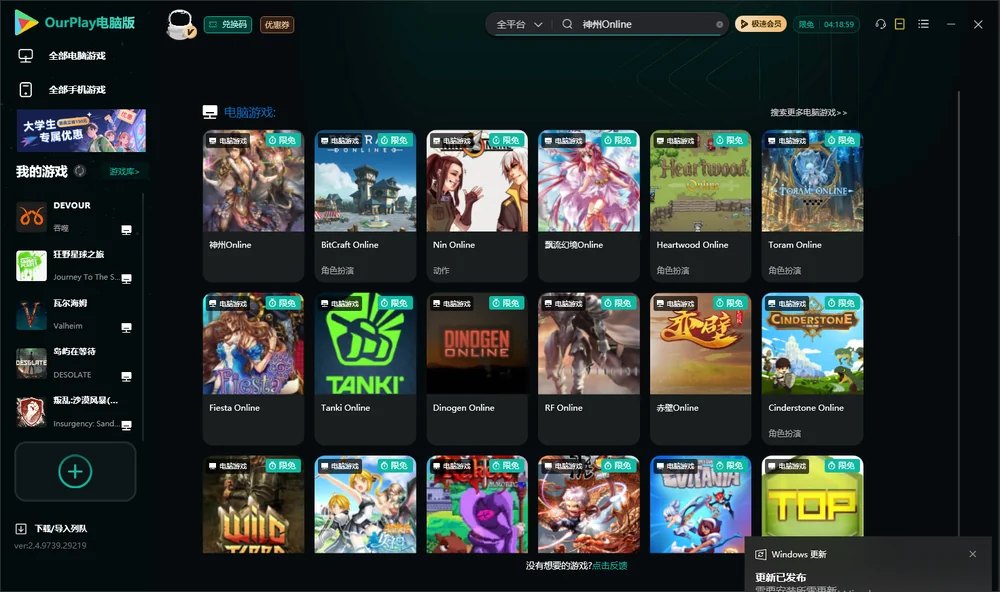Viewport: 1000px width, 592px height.
Task: Open Insurgency Sandstorm sidebar icon
Action: [x=31, y=412]
